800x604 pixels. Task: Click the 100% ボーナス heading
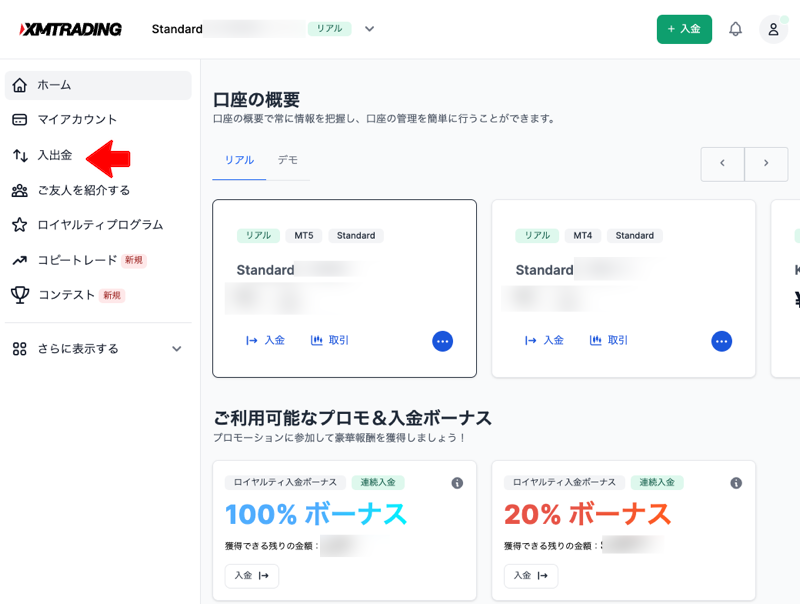[x=316, y=514]
